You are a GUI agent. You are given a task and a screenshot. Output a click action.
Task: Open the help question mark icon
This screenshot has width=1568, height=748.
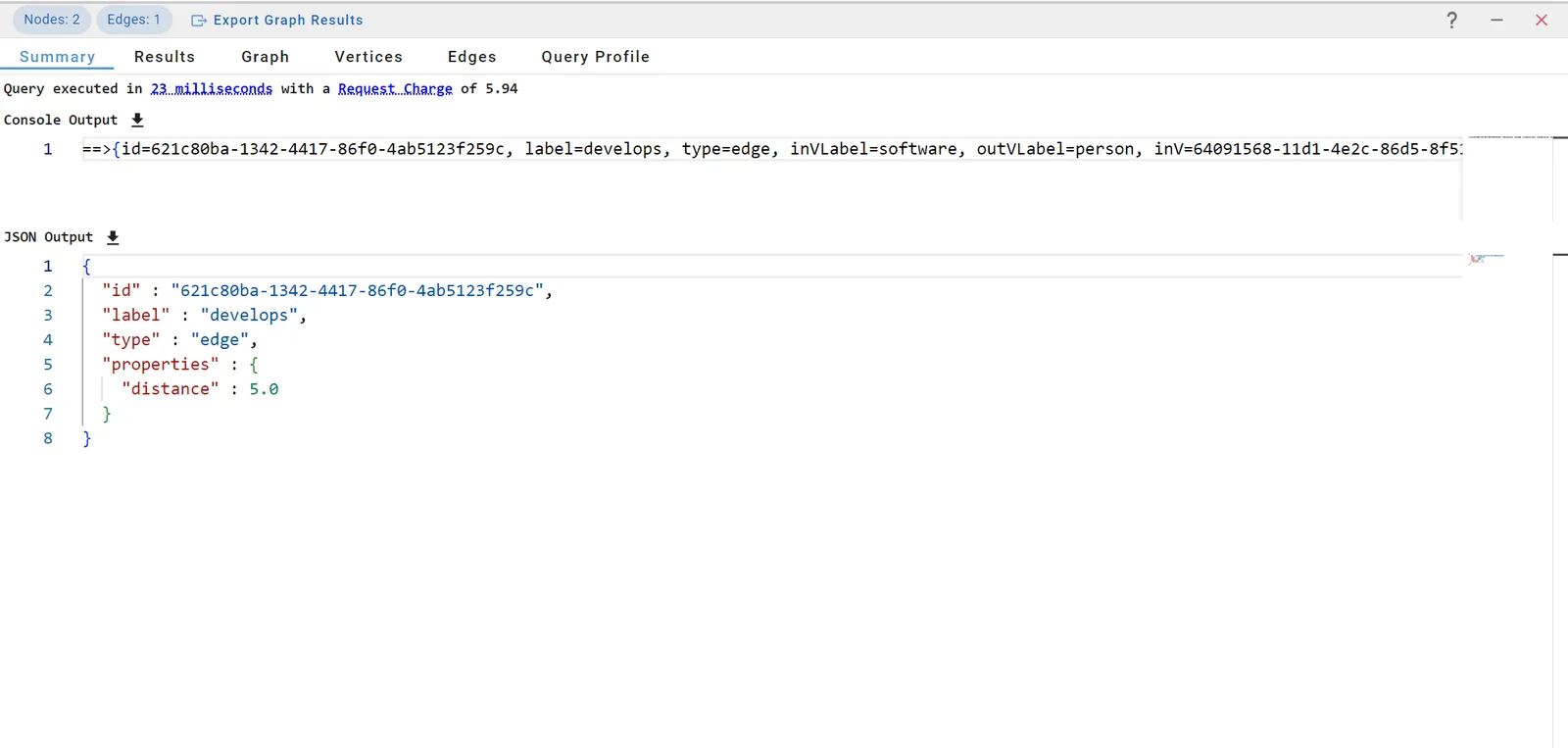click(x=1452, y=20)
